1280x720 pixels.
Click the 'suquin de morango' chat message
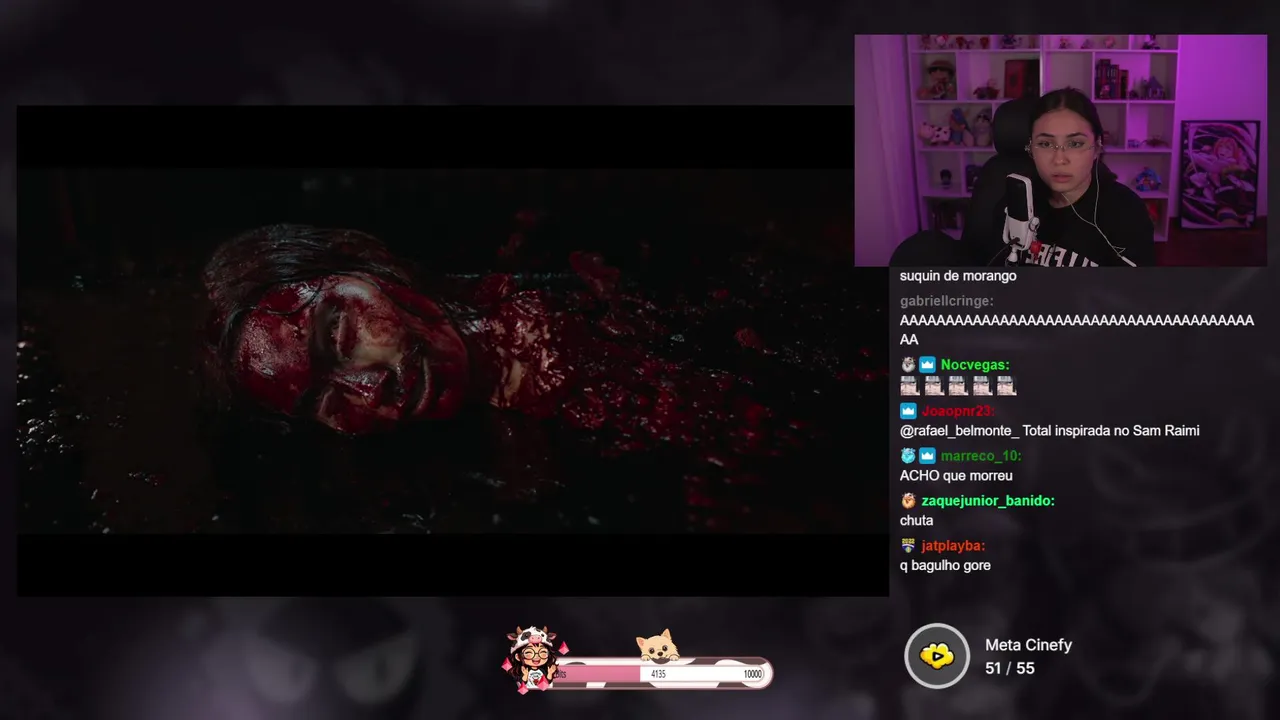tap(958, 276)
